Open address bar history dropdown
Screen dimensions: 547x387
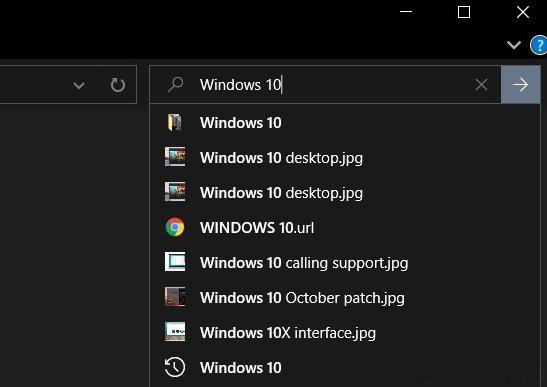click(79, 85)
